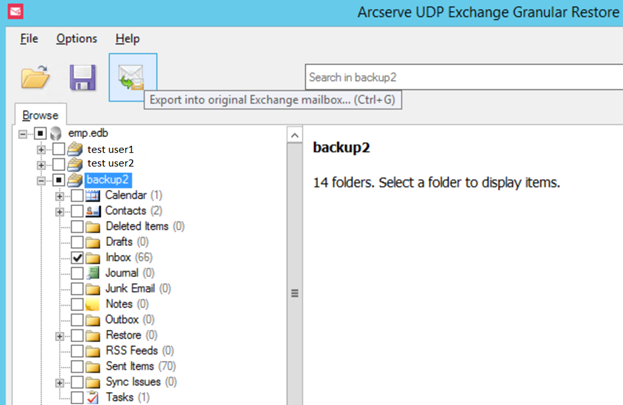The width and height of the screenshot is (623, 405).
Task: Click the Calendar folder icon
Action: pos(93,196)
